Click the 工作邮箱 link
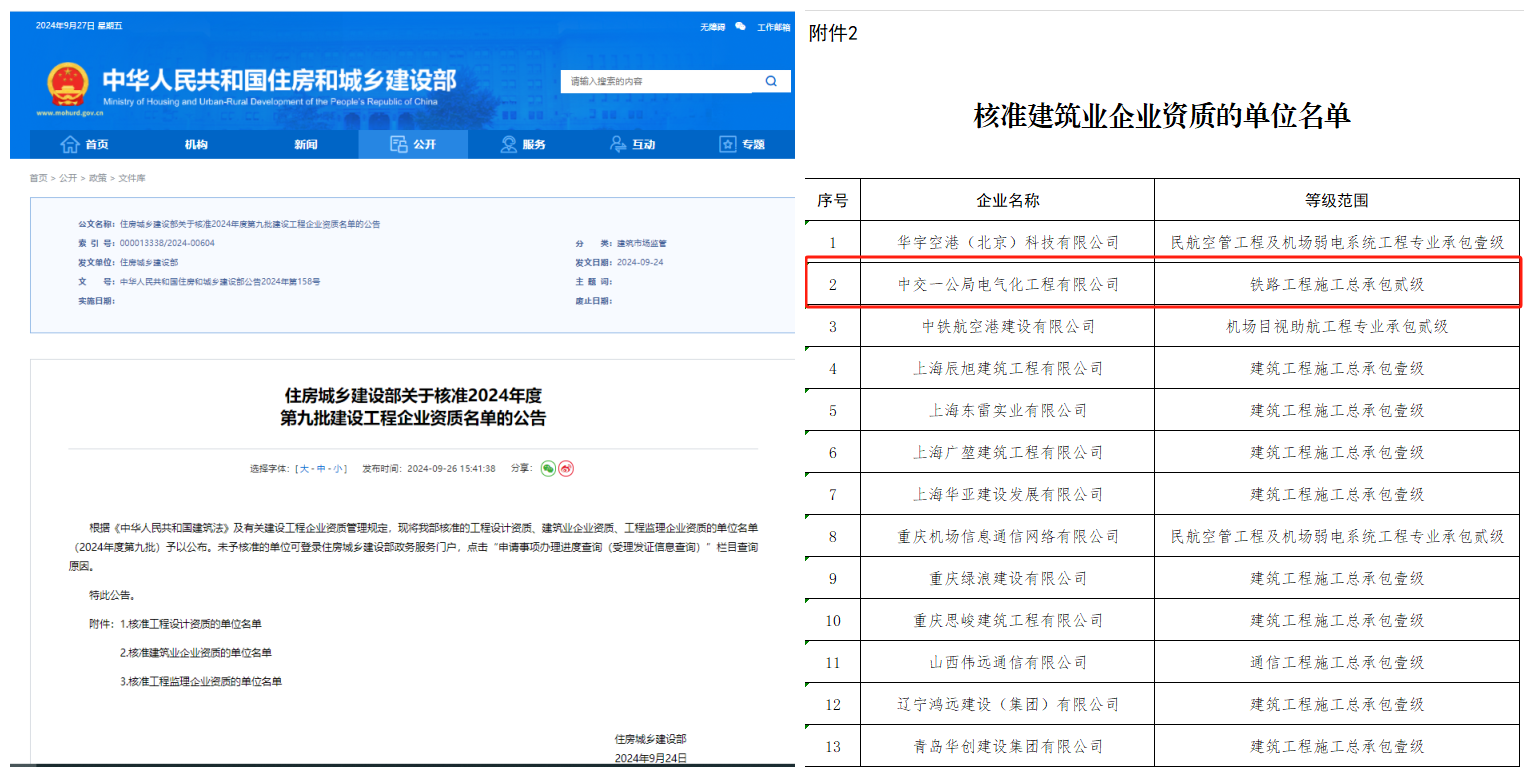 point(773,27)
